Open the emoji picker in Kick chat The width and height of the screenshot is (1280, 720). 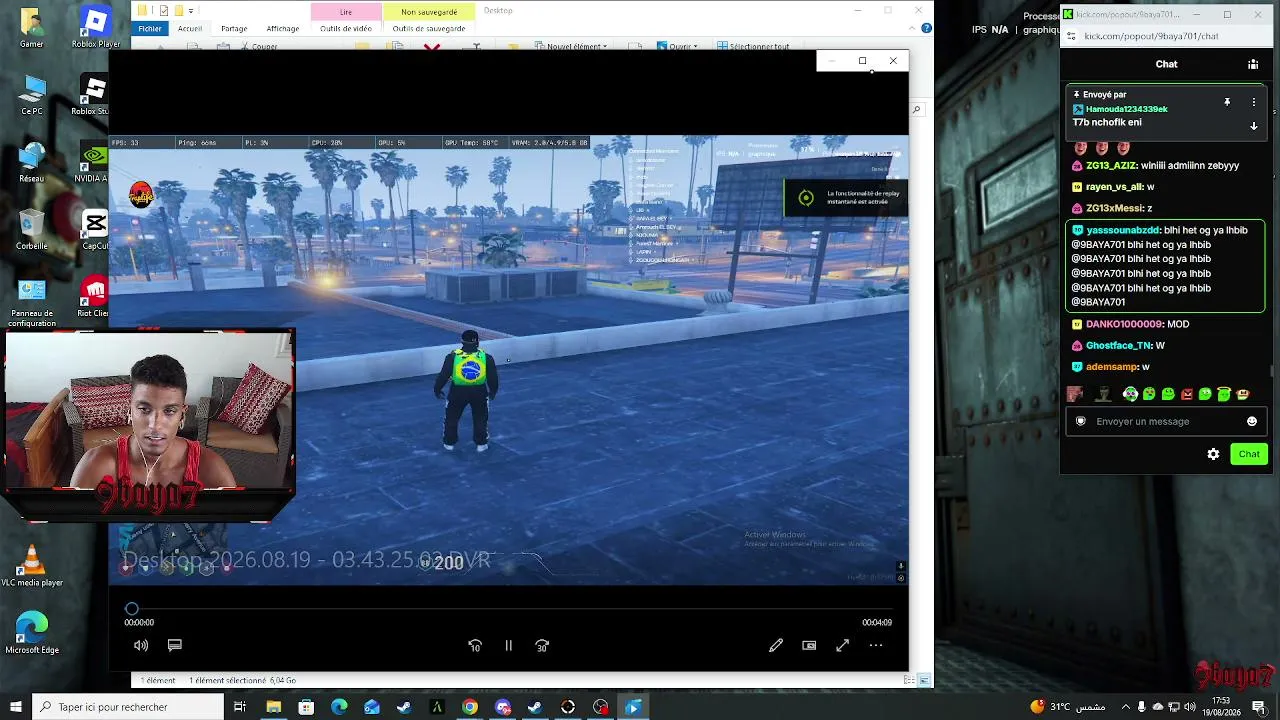(1252, 421)
